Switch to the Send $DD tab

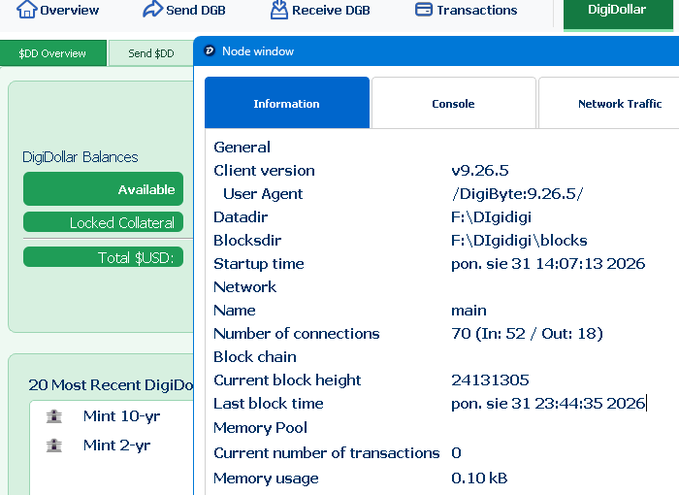point(151,53)
